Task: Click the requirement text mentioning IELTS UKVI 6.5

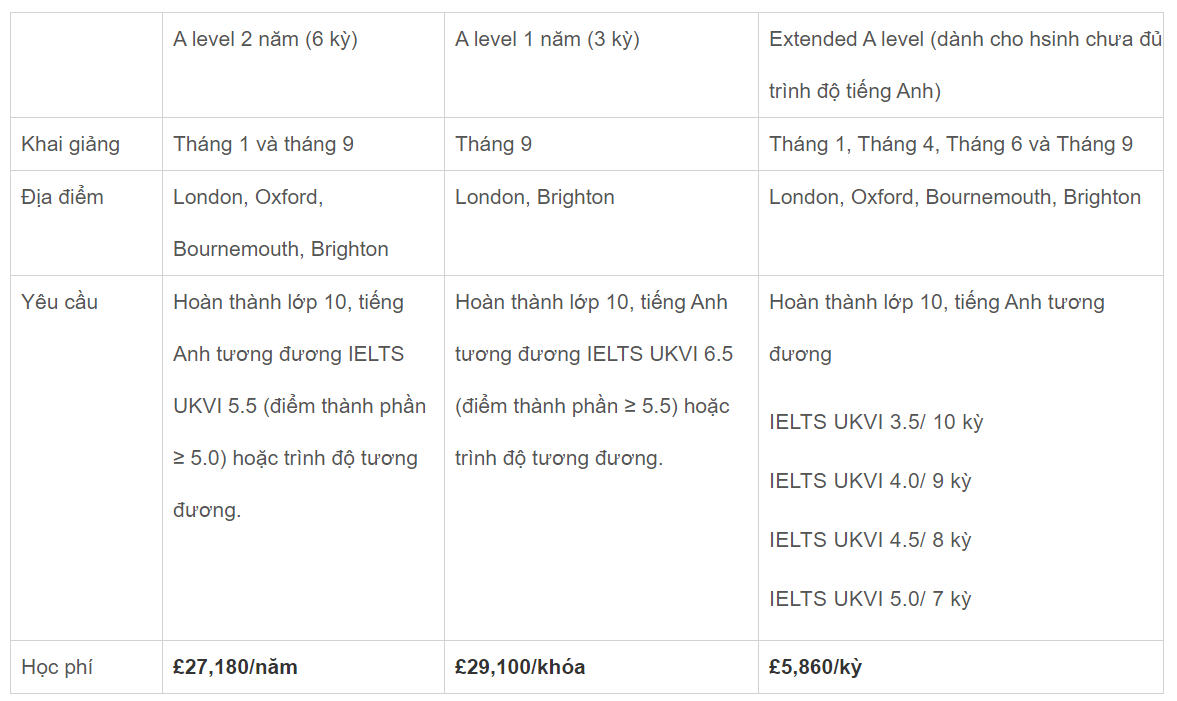Action: pyautogui.click(x=593, y=380)
